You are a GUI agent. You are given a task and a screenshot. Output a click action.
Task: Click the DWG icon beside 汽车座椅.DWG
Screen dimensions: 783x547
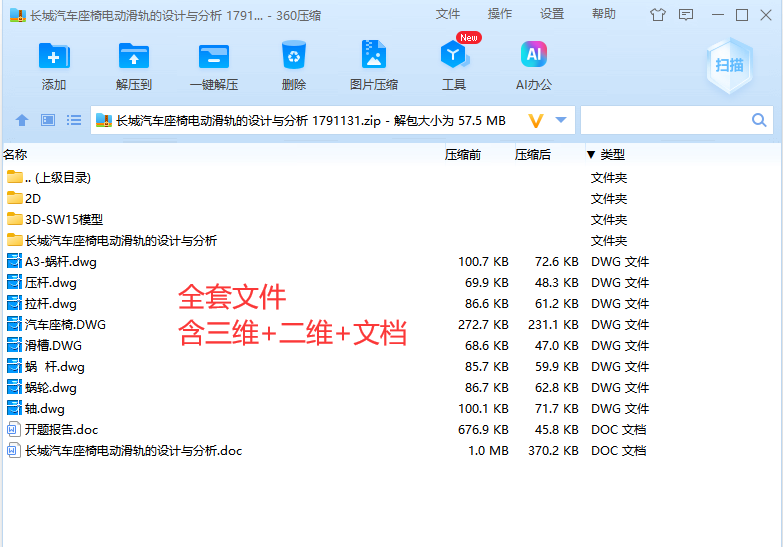[x=14, y=325]
